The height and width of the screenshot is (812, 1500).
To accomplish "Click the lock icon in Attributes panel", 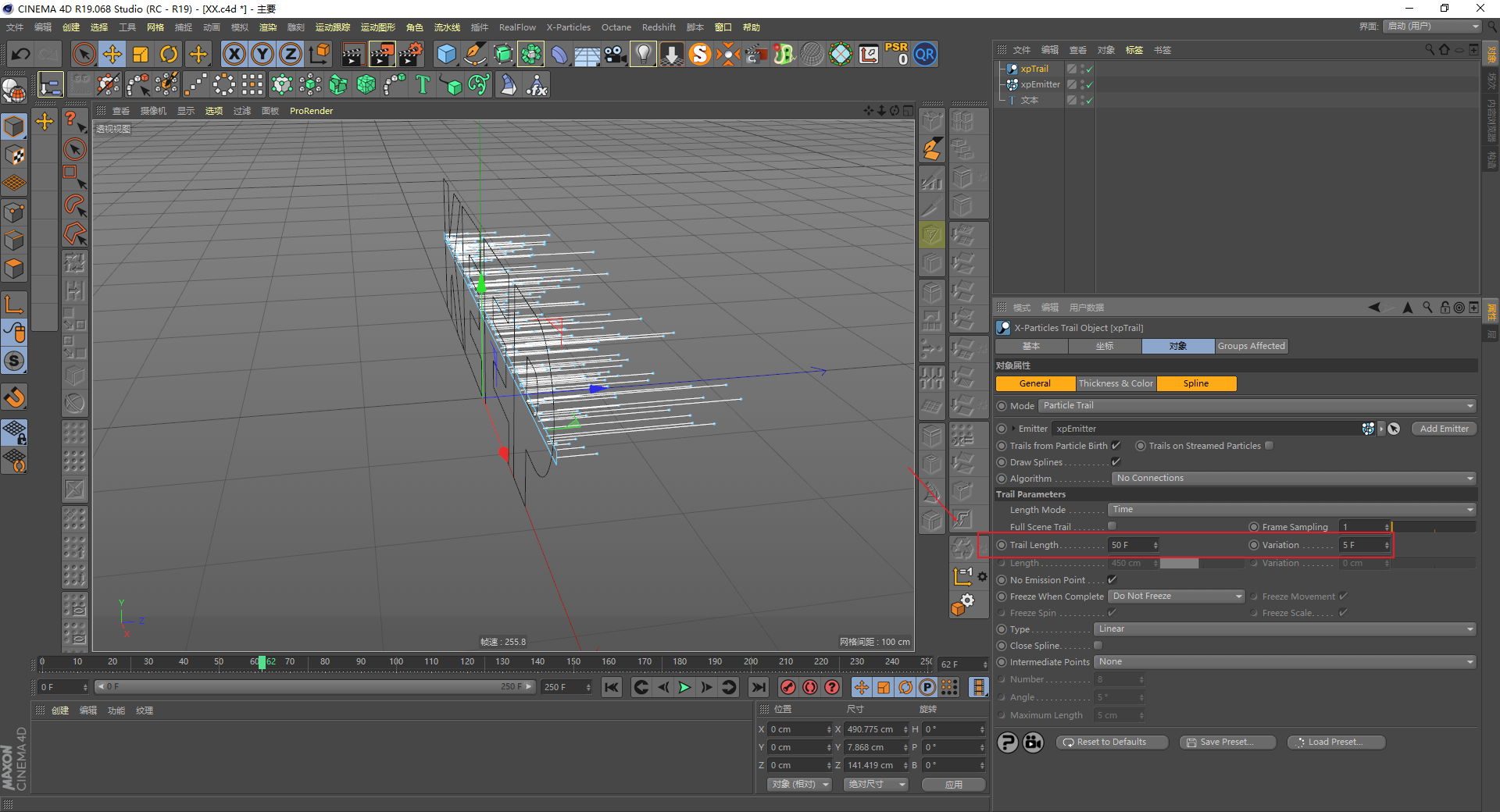I will point(1445,308).
